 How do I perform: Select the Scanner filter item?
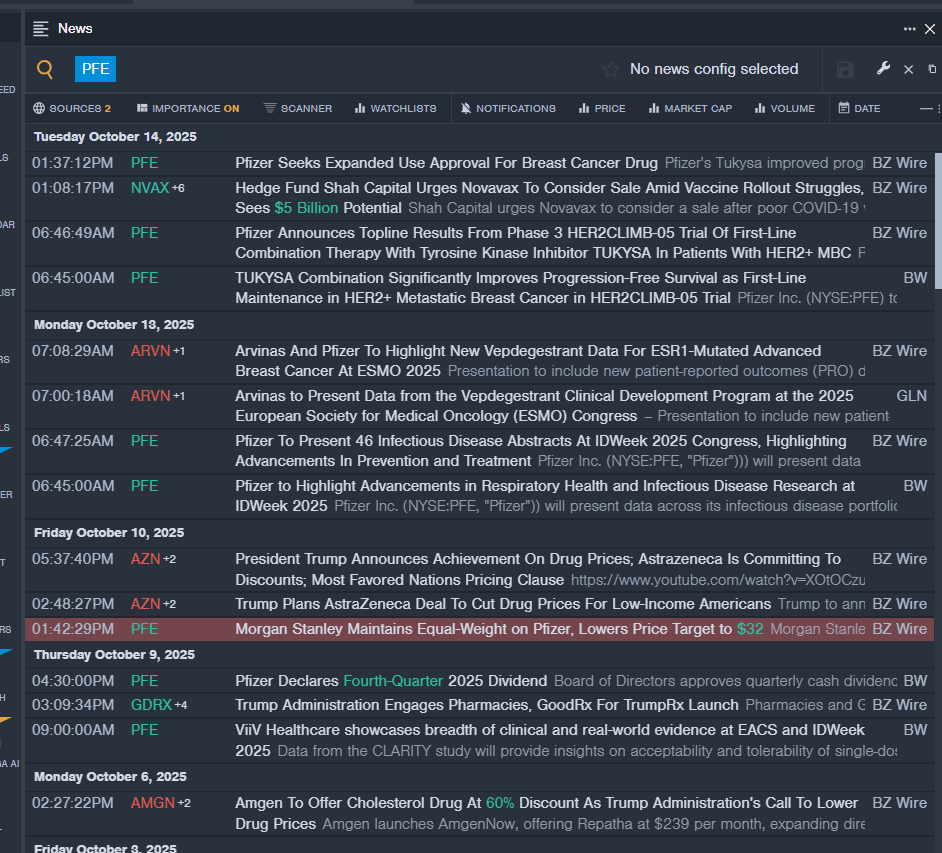[x=298, y=108]
